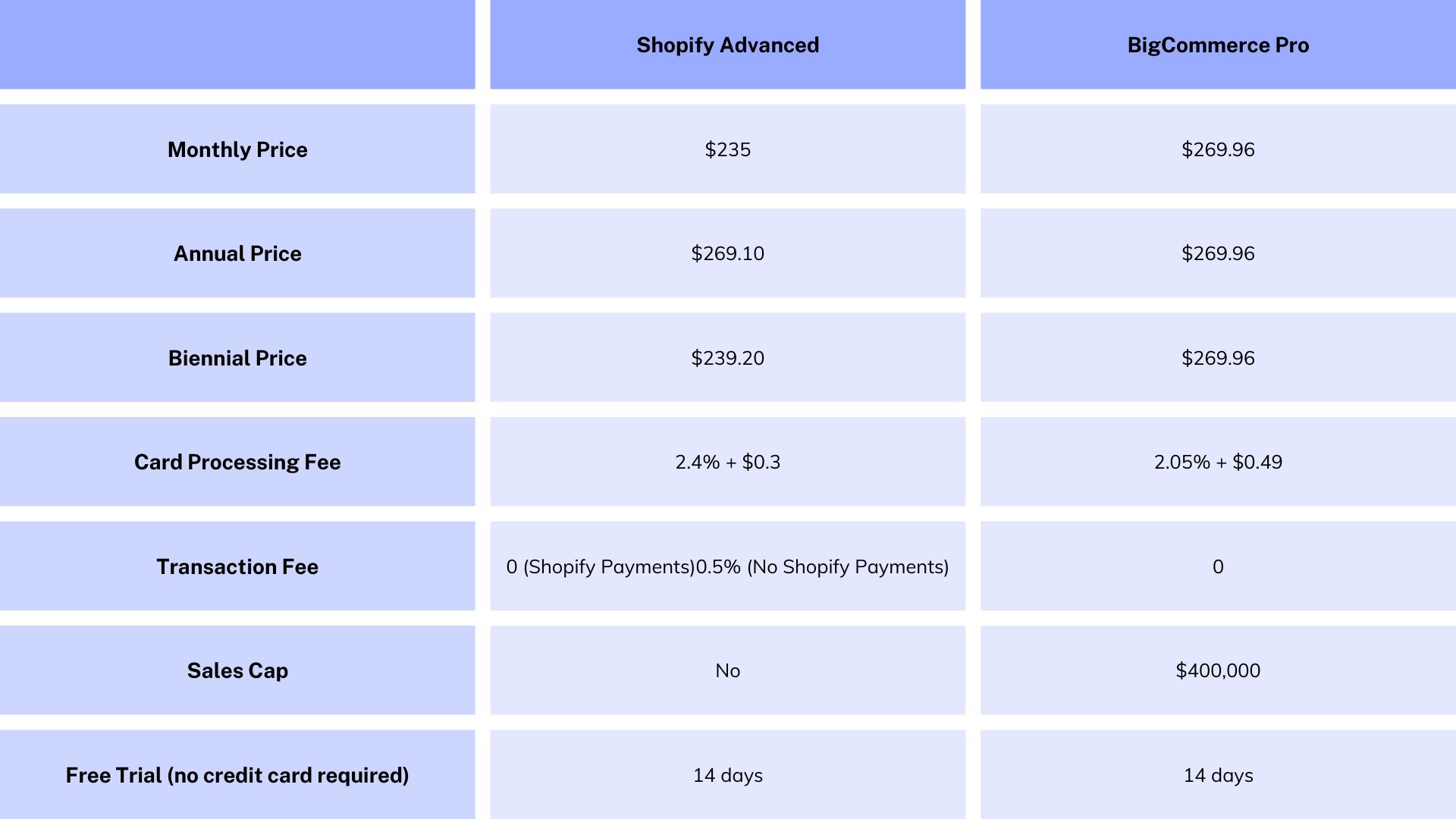Select the Monthly Price row label
The image size is (1456, 819).
pos(237,150)
